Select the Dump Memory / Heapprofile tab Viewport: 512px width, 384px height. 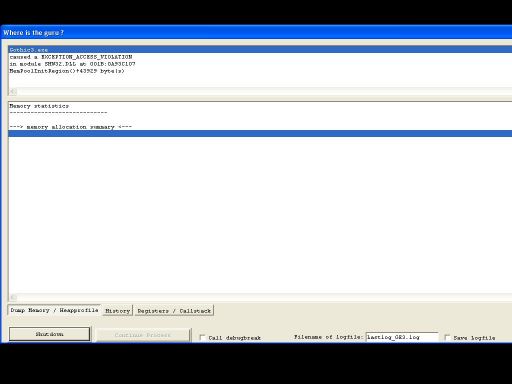click(54, 310)
